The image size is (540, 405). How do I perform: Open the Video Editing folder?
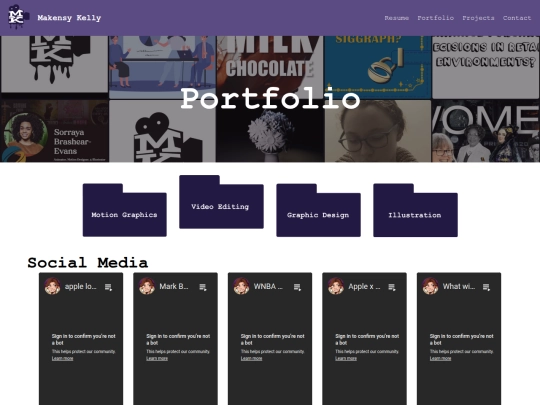[x=221, y=202]
